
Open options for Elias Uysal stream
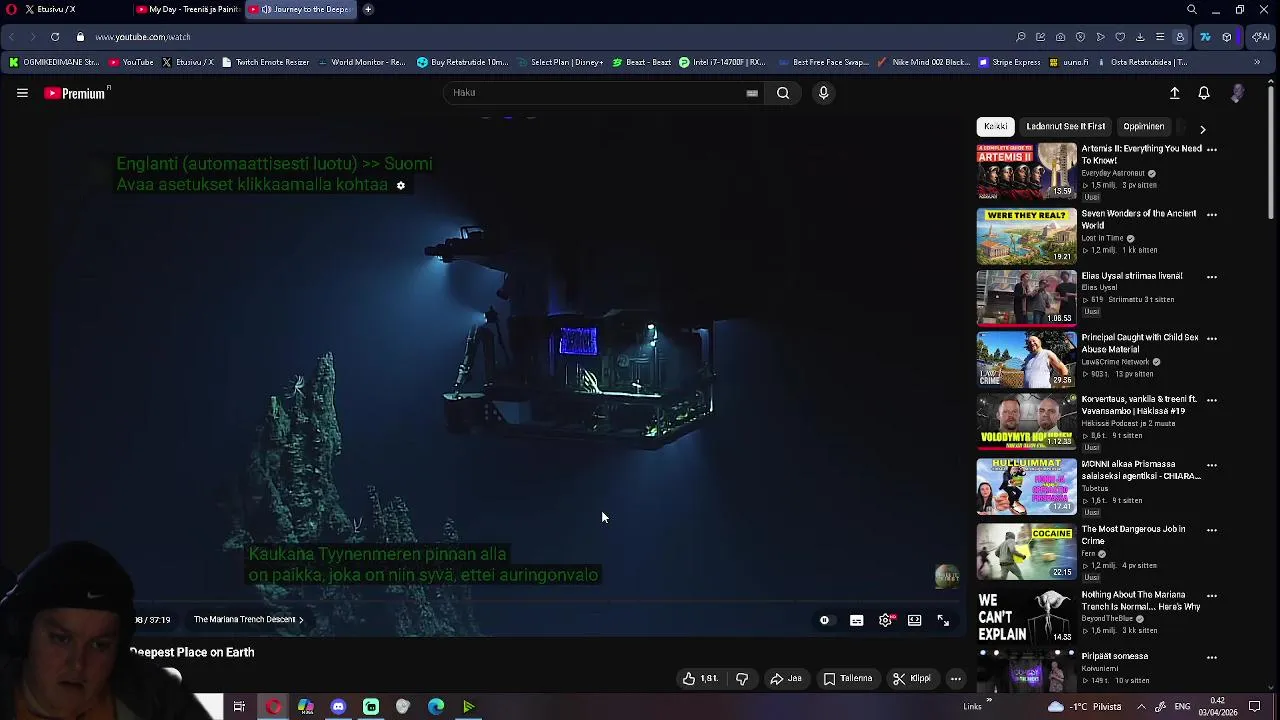pos(1212,276)
